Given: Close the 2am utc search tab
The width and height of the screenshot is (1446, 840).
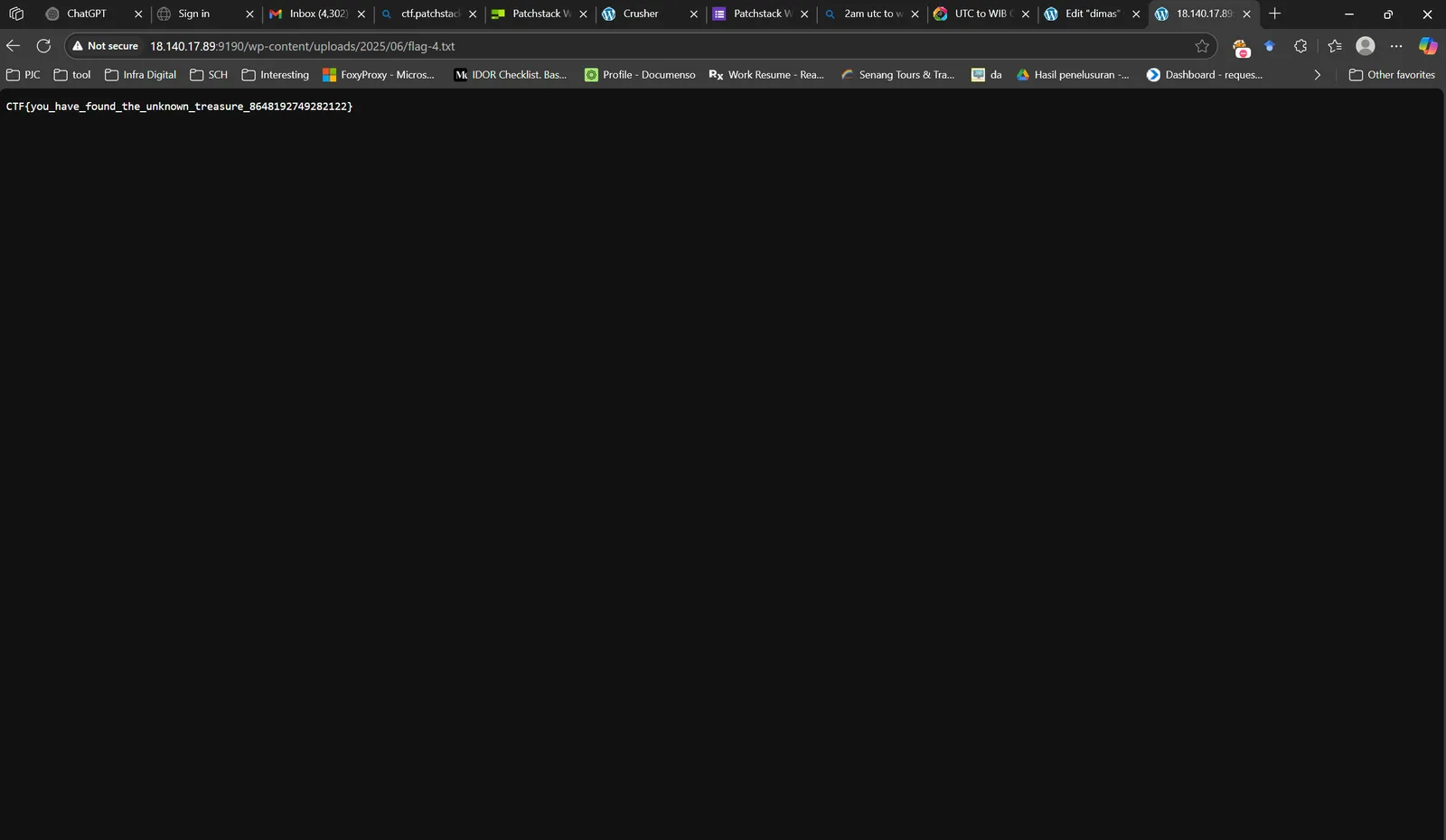Looking at the screenshot, I should [915, 14].
